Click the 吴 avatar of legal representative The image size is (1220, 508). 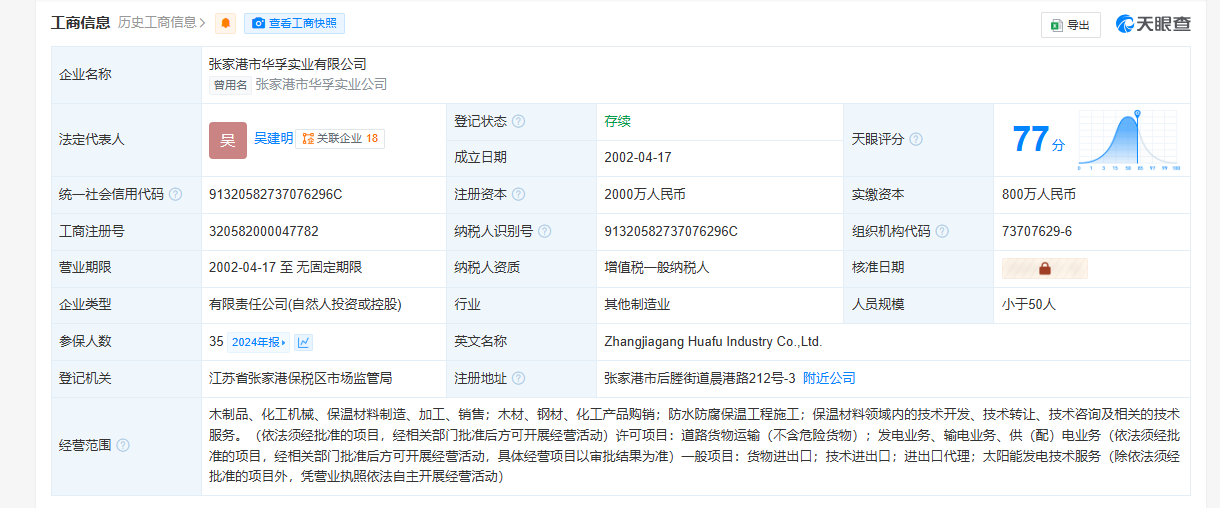pos(228,140)
